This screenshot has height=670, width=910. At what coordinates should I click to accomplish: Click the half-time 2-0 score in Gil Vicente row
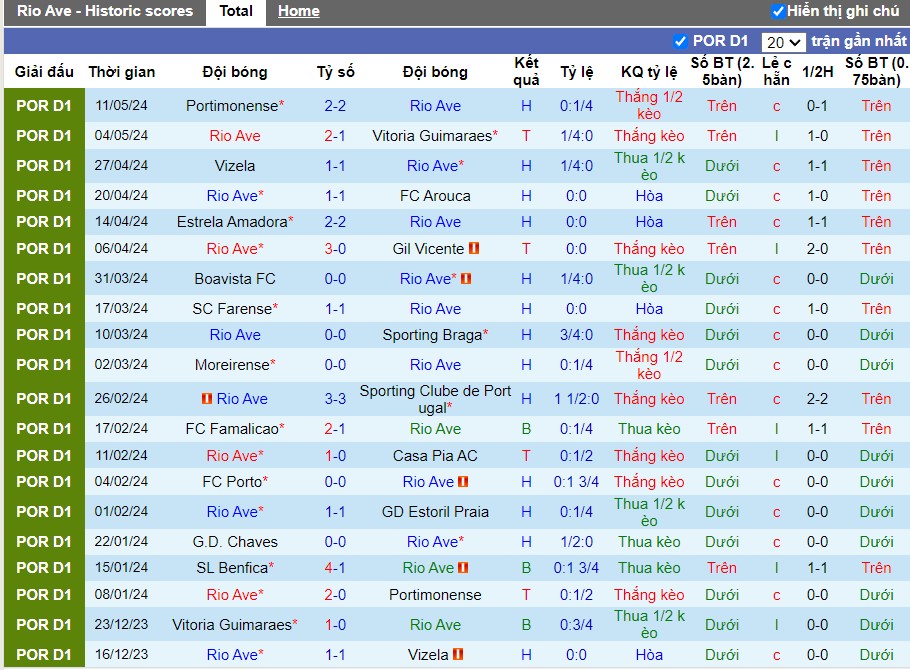click(817, 248)
